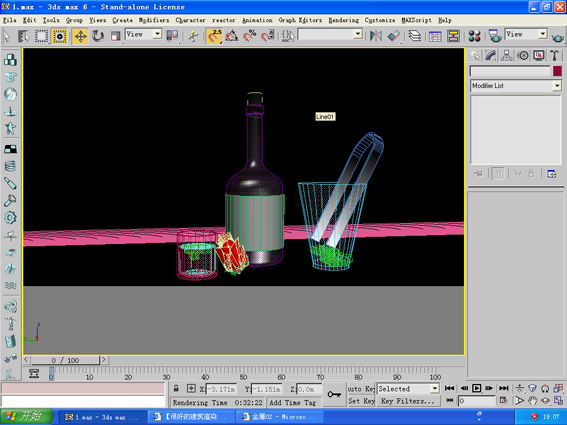Expand the Modifier List dropdown
This screenshot has width=567, height=425.
(x=516, y=86)
